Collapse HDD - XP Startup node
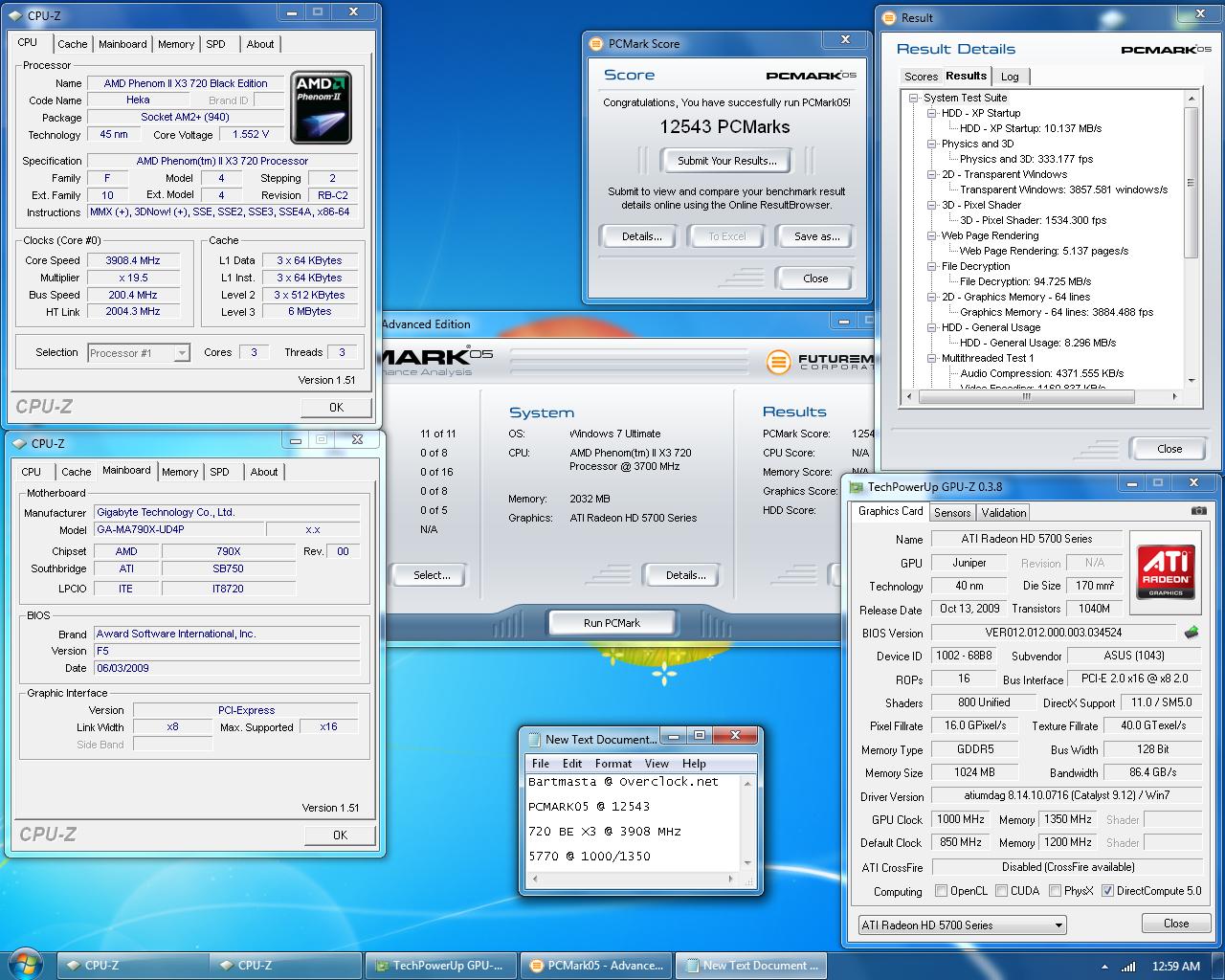 tap(931, 113)
